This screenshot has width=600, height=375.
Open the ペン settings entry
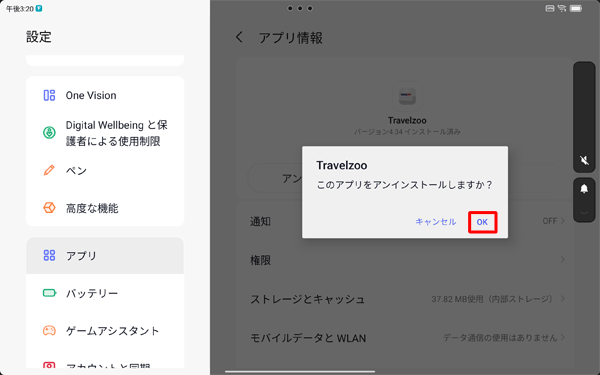pos(105,170)
